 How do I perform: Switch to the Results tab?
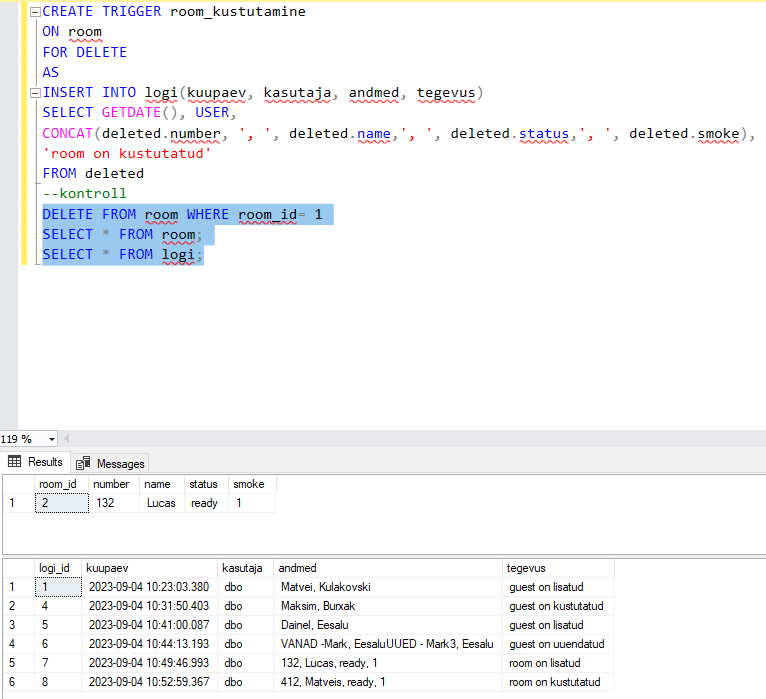pyautogui.click(x=36, y=462)
